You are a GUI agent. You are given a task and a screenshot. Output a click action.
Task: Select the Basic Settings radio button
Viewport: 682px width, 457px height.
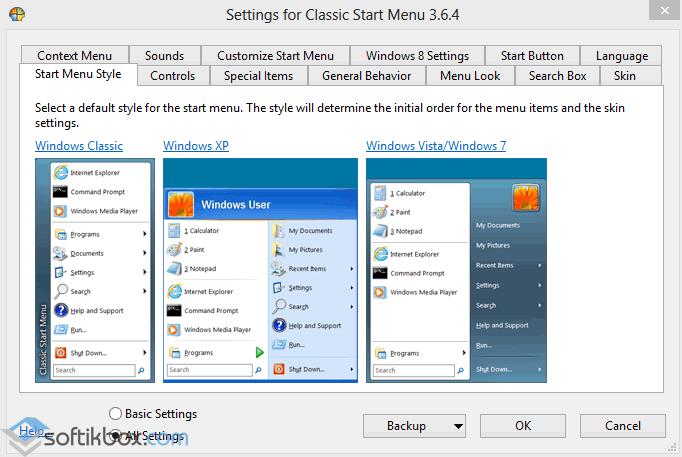click(x=116, y=414)
